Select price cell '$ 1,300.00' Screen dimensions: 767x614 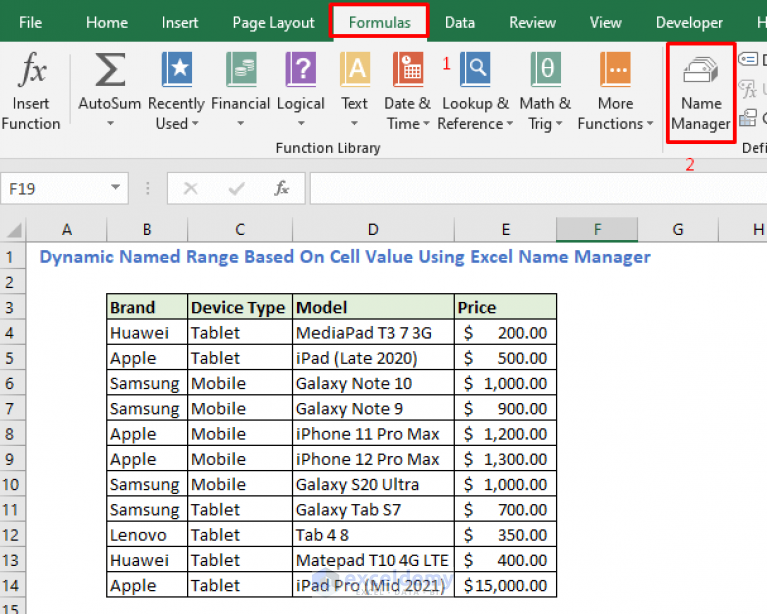[x=506, y=459]
